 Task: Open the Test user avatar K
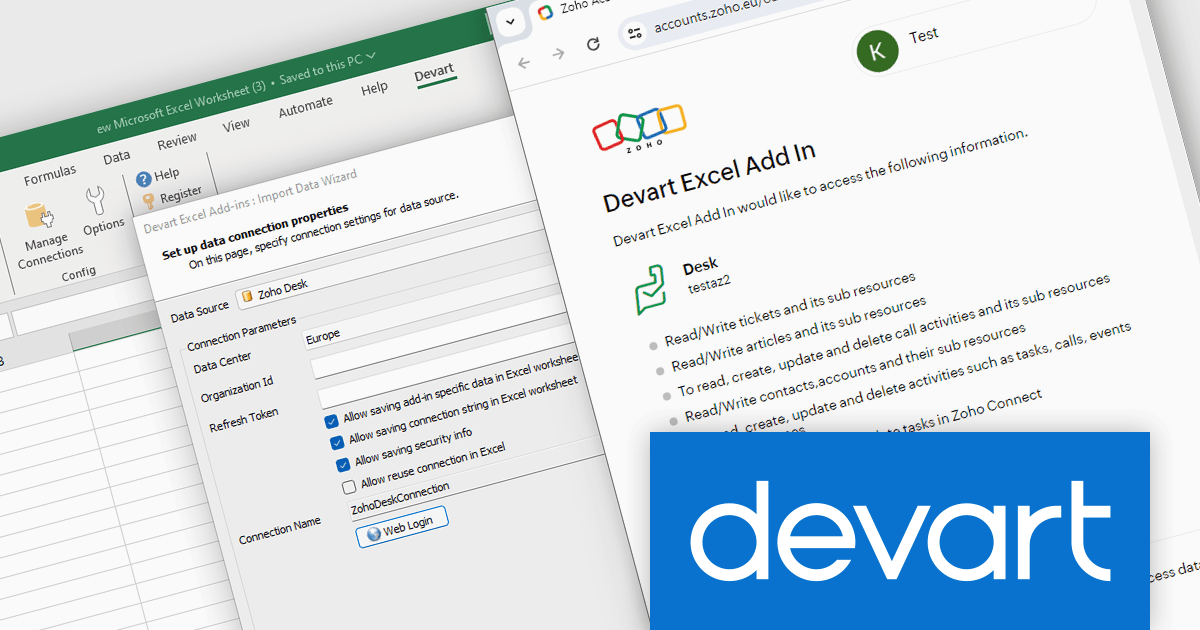pos(877,52)
